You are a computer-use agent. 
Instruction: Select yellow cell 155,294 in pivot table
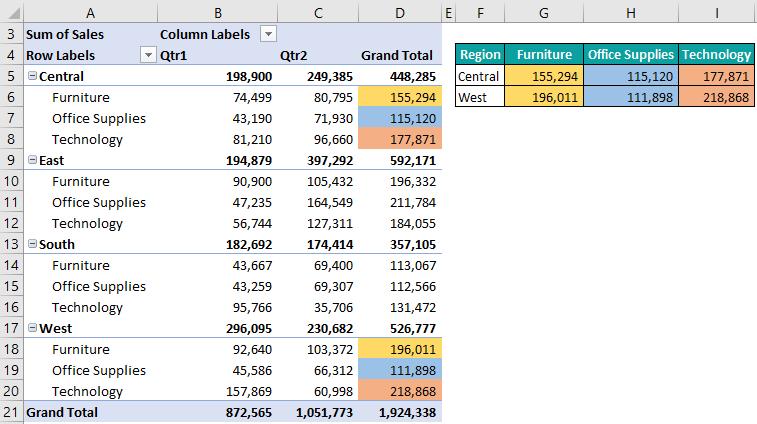[400, 97]
